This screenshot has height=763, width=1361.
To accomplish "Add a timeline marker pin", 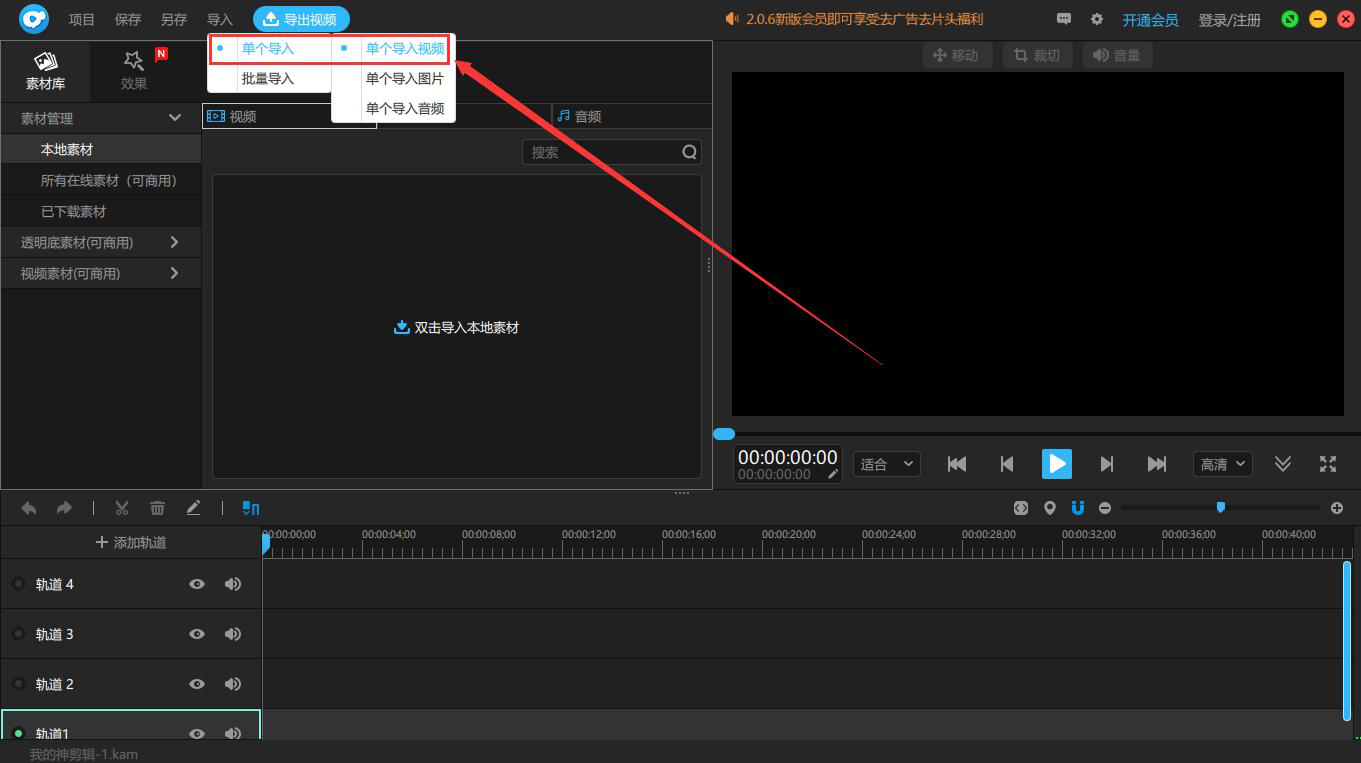I will click(x=1049, y=508).
